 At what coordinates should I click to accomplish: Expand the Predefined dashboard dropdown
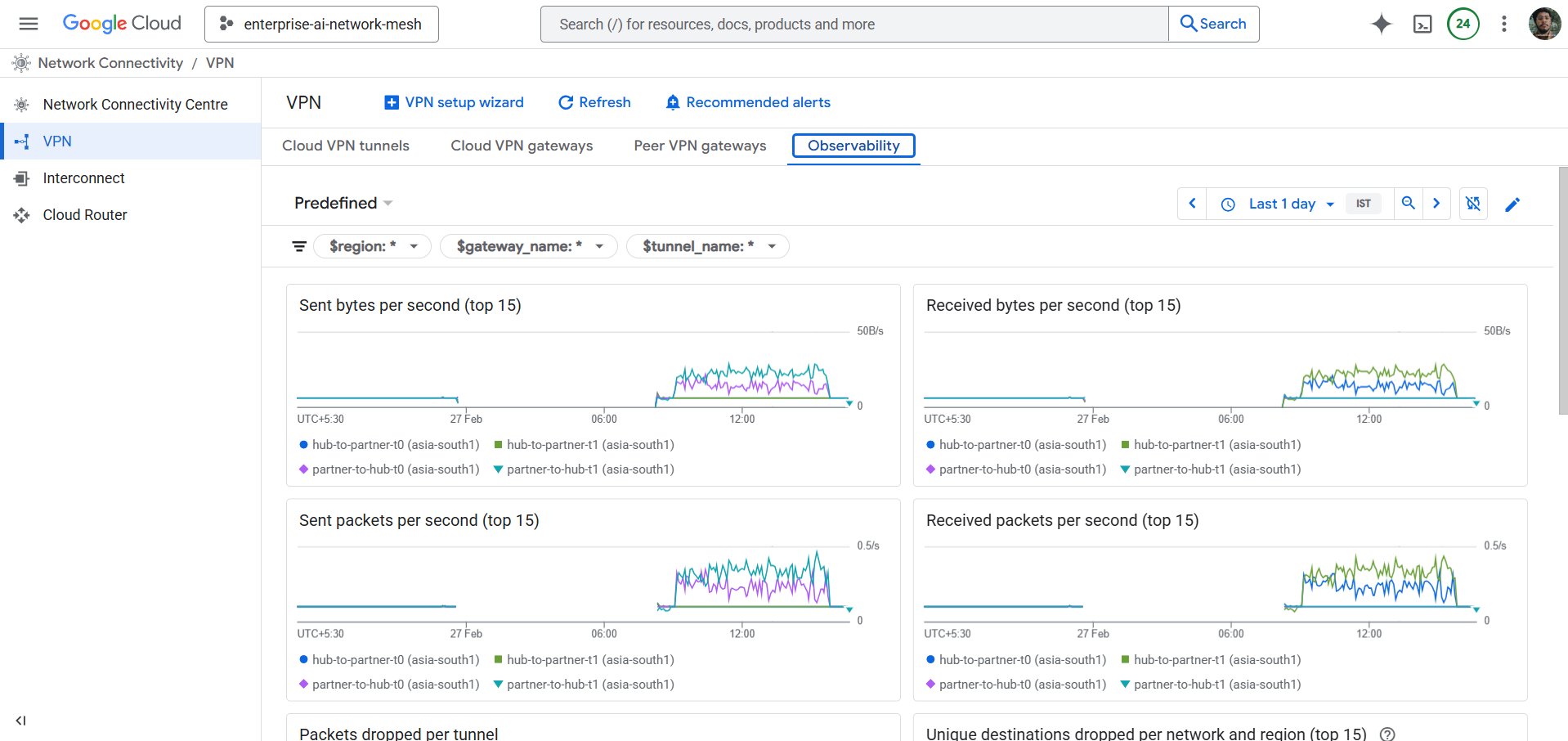(x=343, y=203)
